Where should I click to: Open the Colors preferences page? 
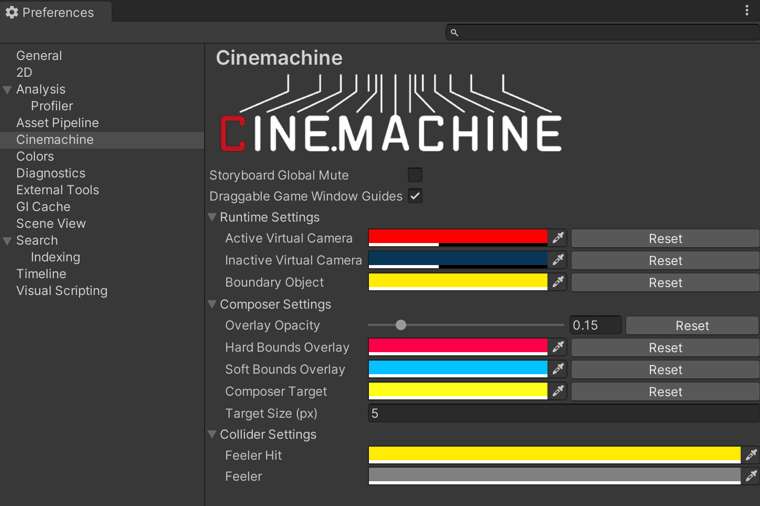click(x=35, y=156)
